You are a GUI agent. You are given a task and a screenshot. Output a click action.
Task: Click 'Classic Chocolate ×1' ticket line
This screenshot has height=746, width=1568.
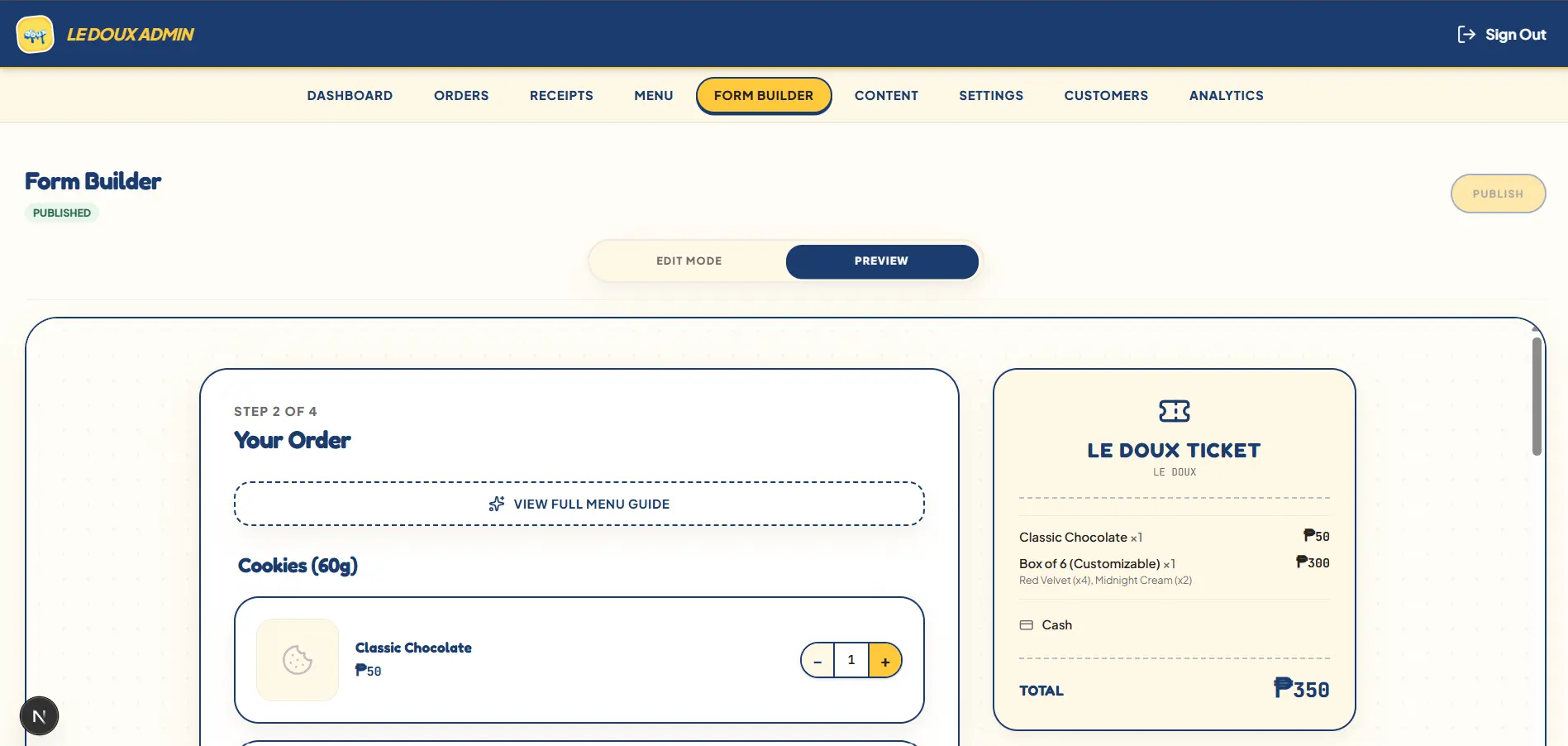tap(1080, 538)
